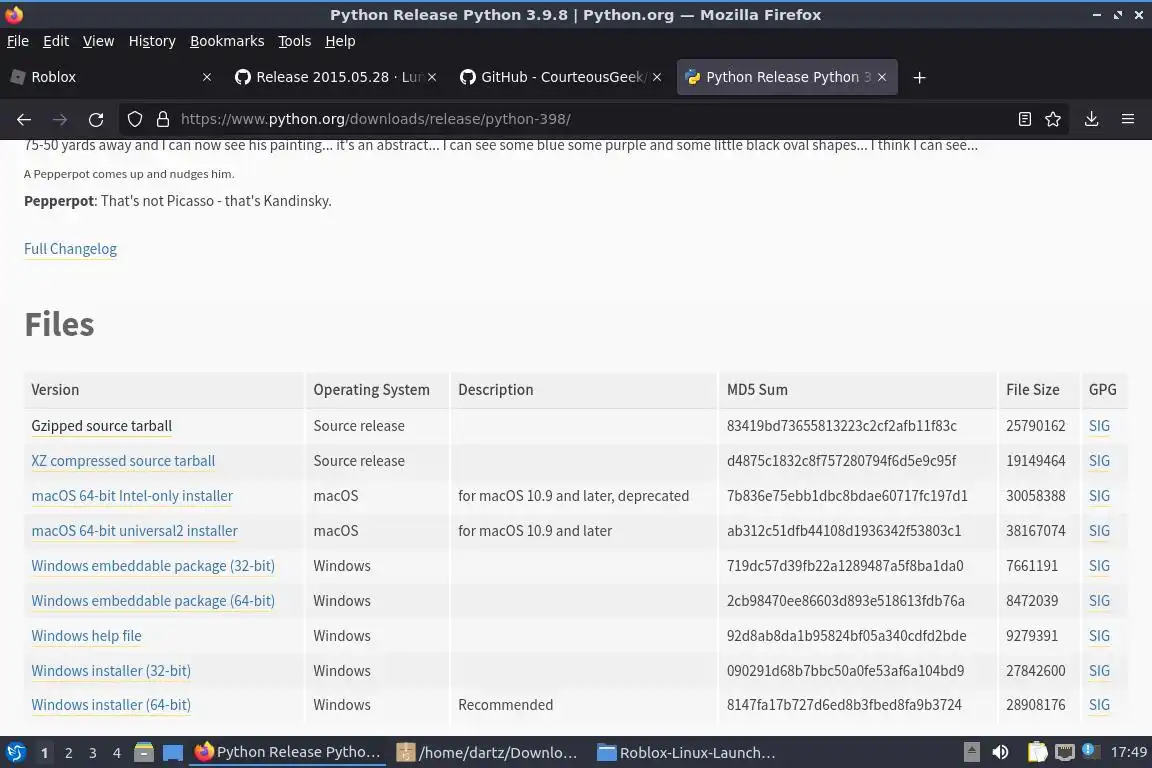Download Windows installer (64-bit)
The width and height of the screenshot is (1152, 768).
[x=111, y=705]
